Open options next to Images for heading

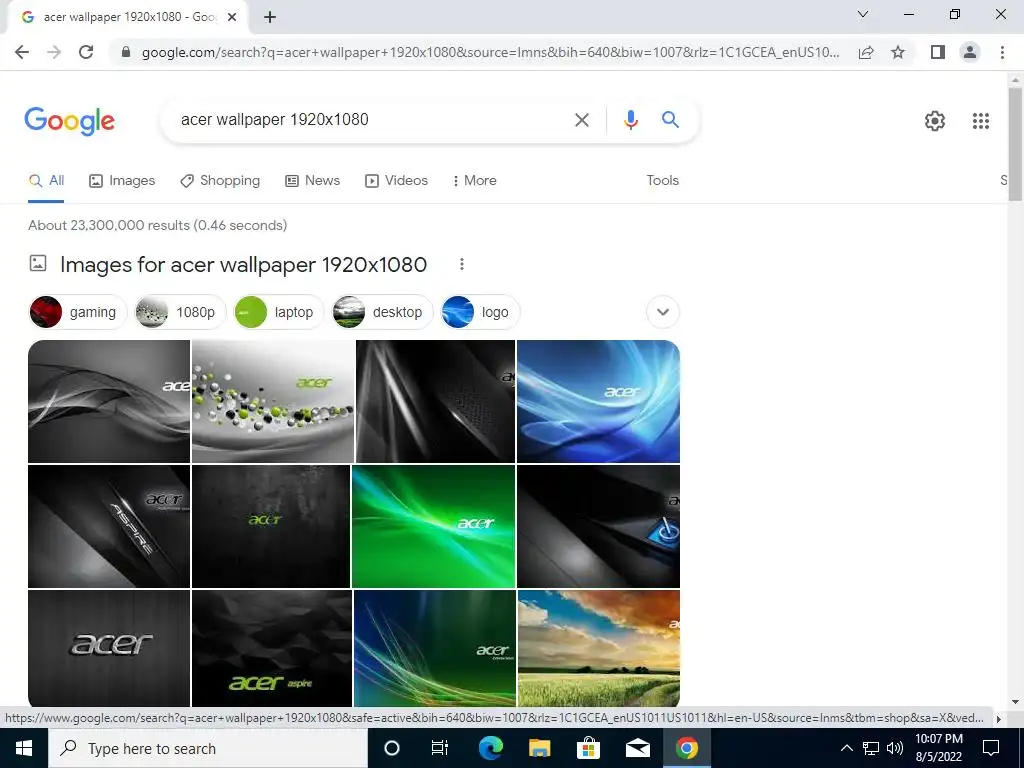(x=462, y=264)
